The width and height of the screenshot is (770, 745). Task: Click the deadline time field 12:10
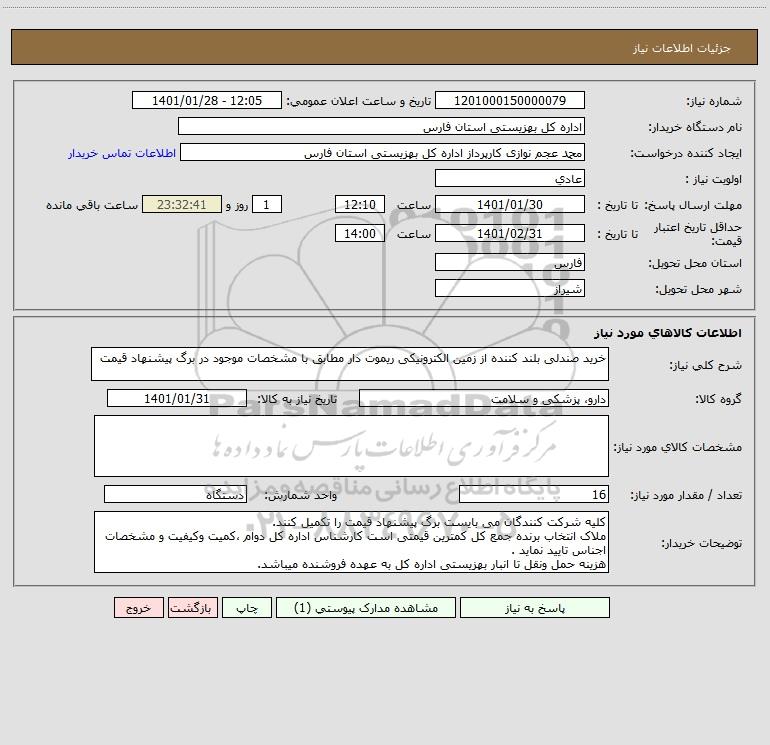coord(359,204)
